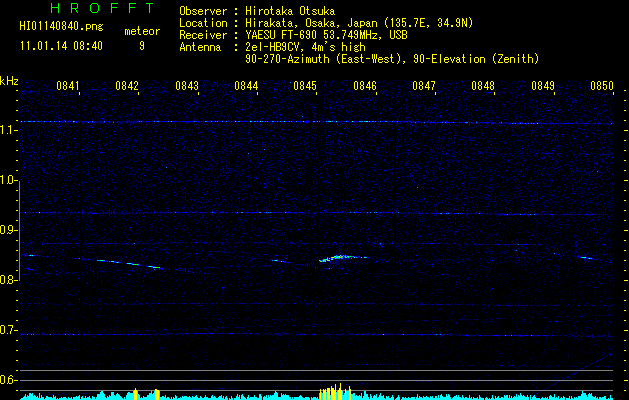Click the HROFFT title text
The width and height of the screenshot is (629, 400).
[103, 8]
